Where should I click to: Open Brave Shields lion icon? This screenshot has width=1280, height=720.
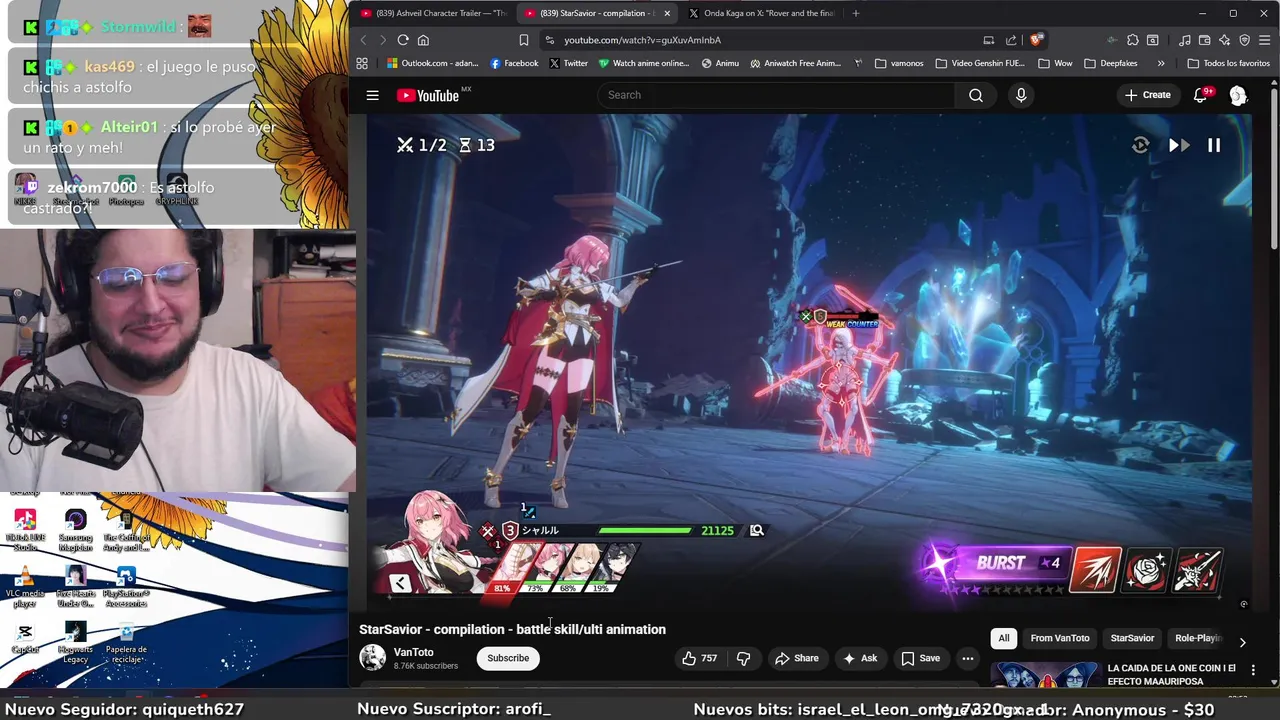(1036, 40)
